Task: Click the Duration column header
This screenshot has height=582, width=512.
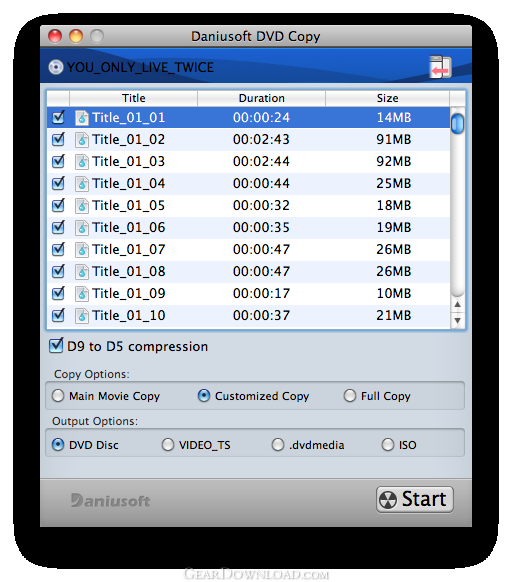Action: 261,98
